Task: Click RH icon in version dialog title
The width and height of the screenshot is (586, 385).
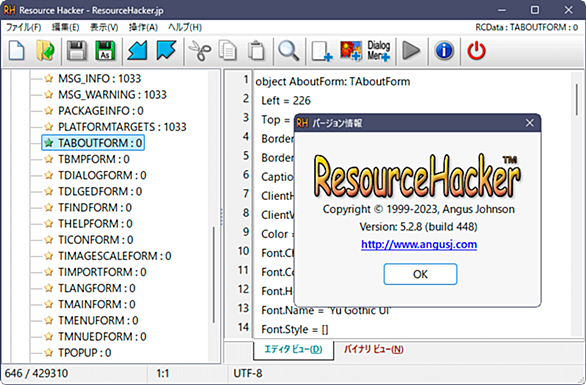Action: [302, 123]
